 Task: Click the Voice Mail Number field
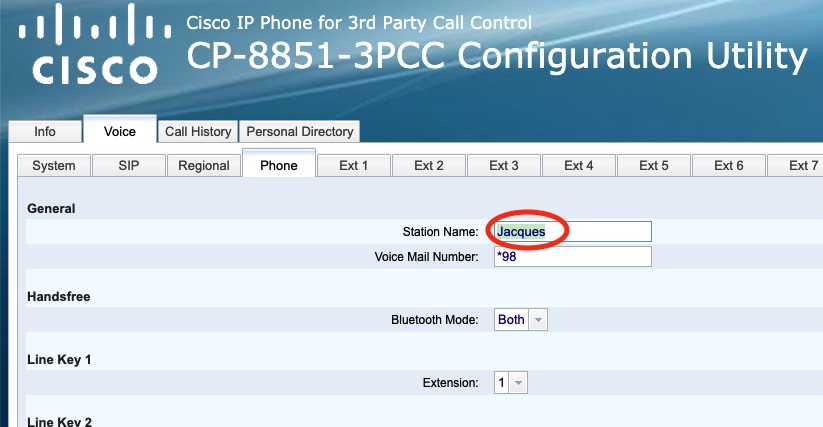pos(573,257)
